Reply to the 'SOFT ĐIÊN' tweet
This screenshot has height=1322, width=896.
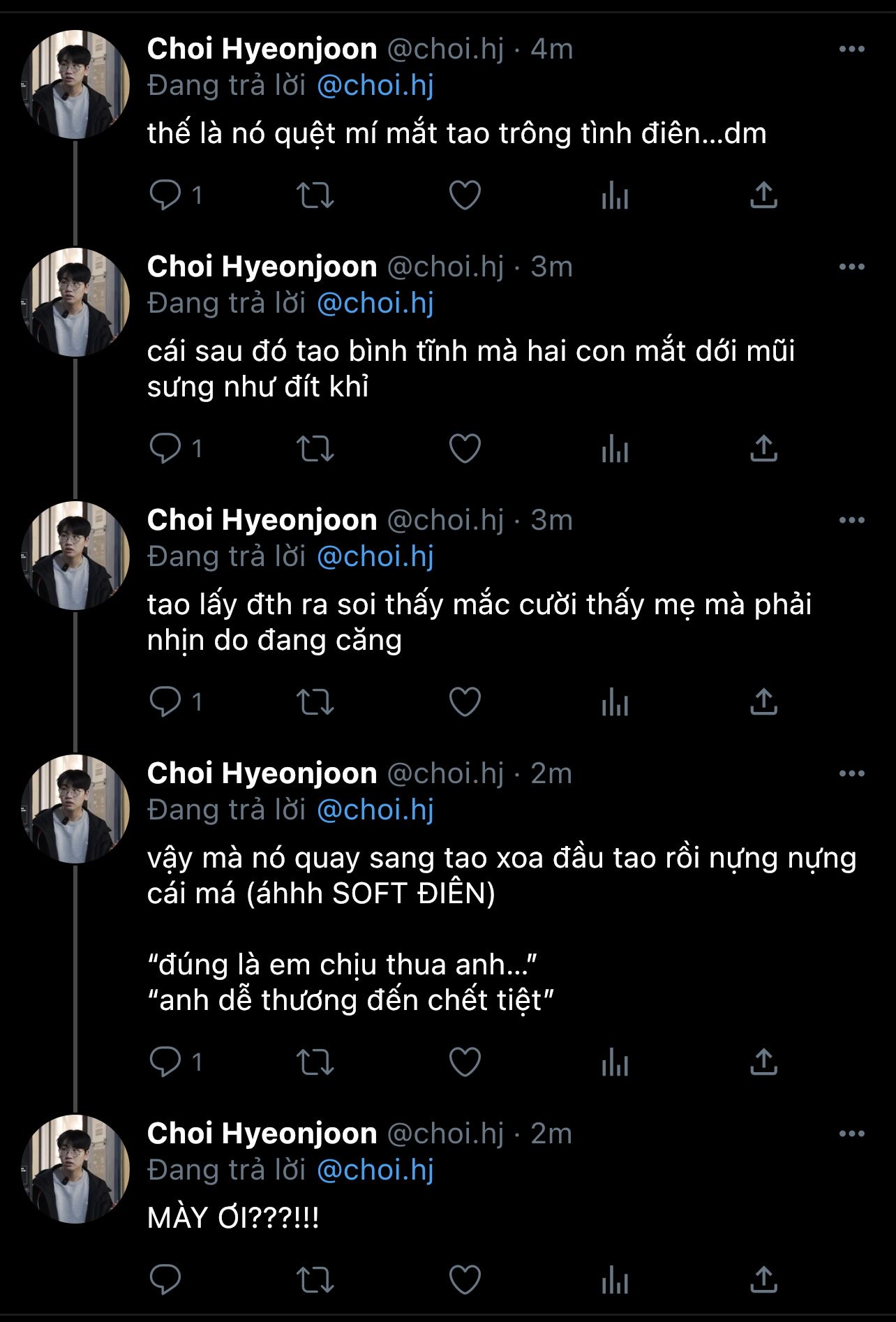[x=165, y=1062]
